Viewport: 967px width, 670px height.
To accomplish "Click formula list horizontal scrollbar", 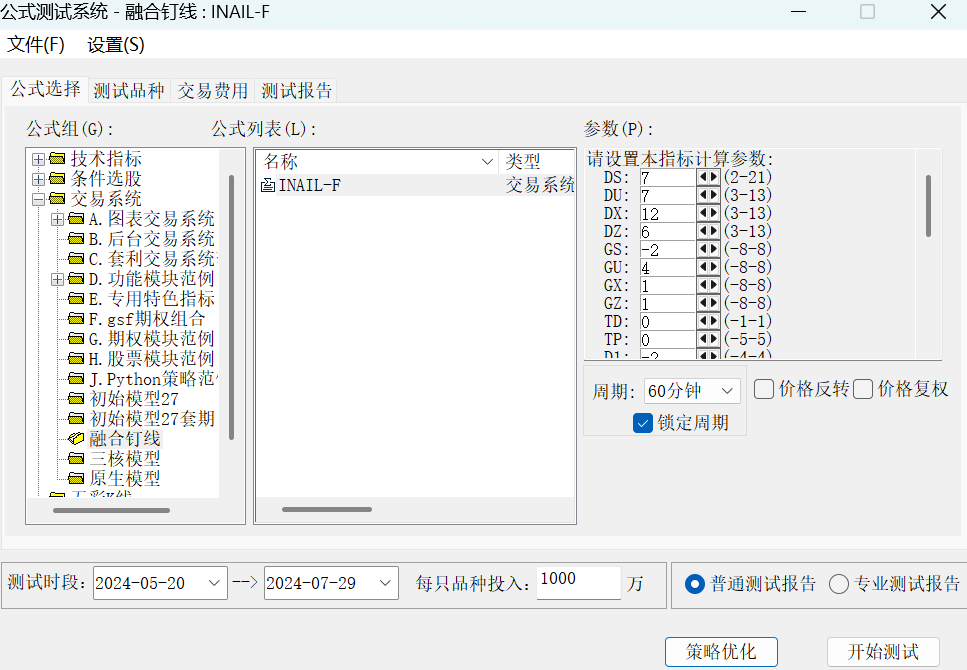I will (327, 510).
